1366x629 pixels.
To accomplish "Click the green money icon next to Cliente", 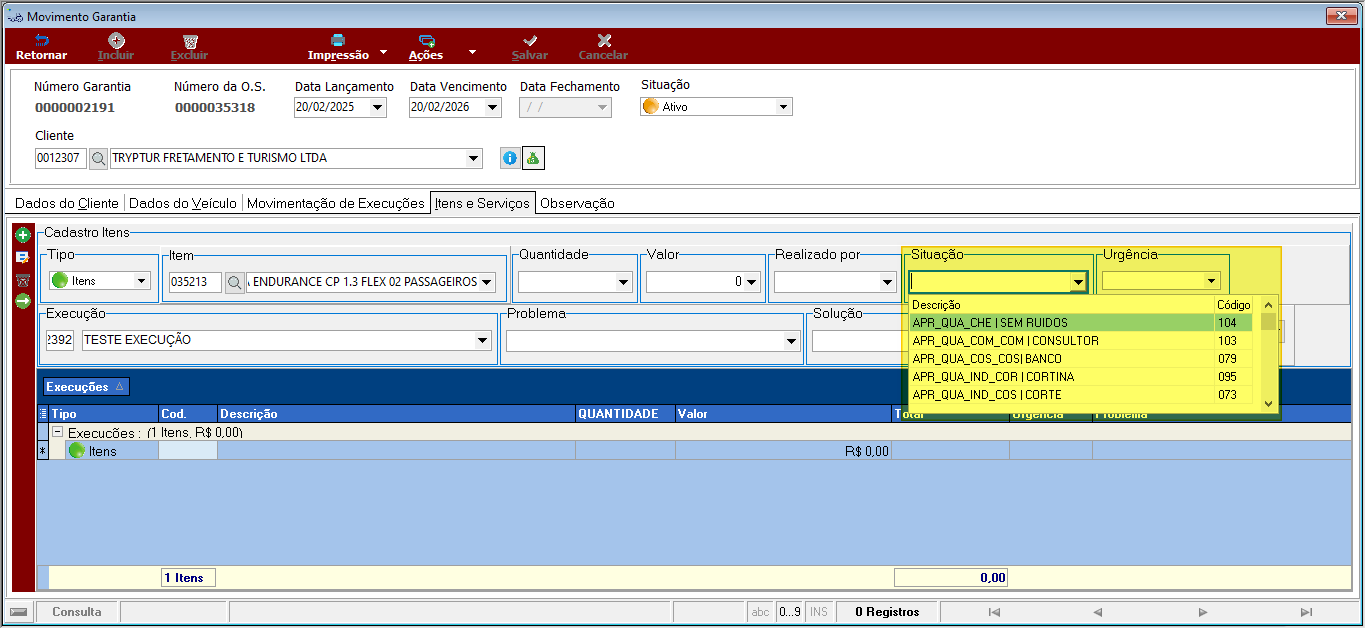I will pyautogui.click(x=533, y=158).
